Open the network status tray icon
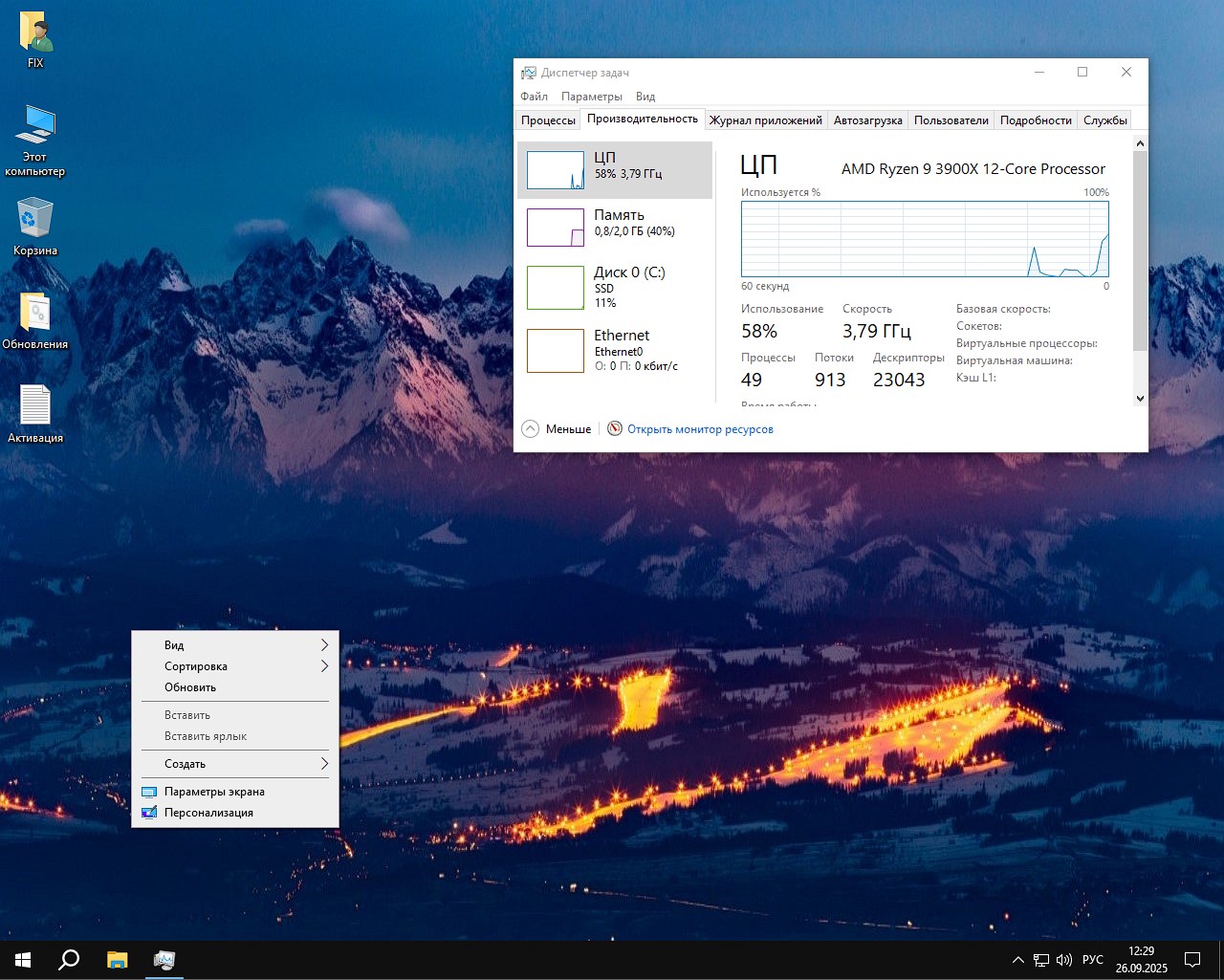Screen dimensions: 1224x980 coord(1041,960)
